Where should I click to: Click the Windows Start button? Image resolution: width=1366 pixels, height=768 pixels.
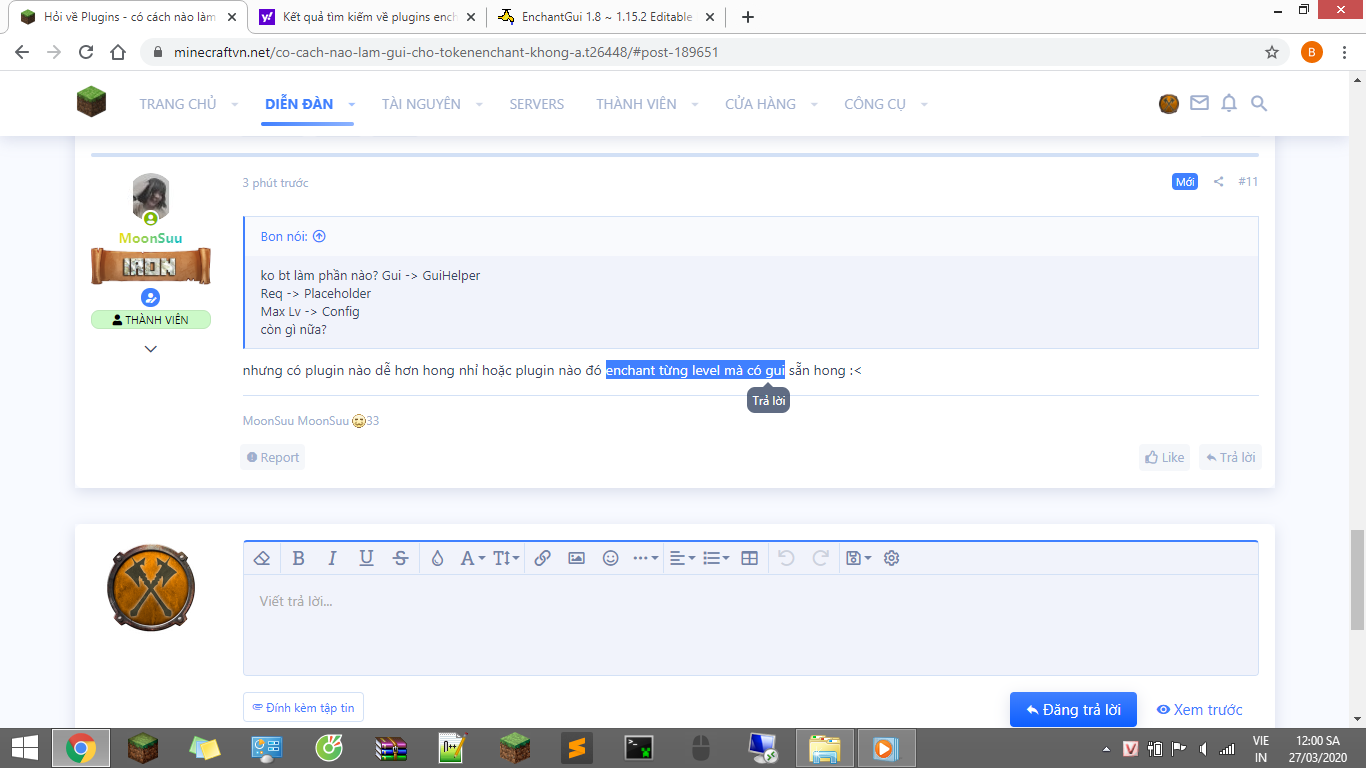tap(25, 748)
